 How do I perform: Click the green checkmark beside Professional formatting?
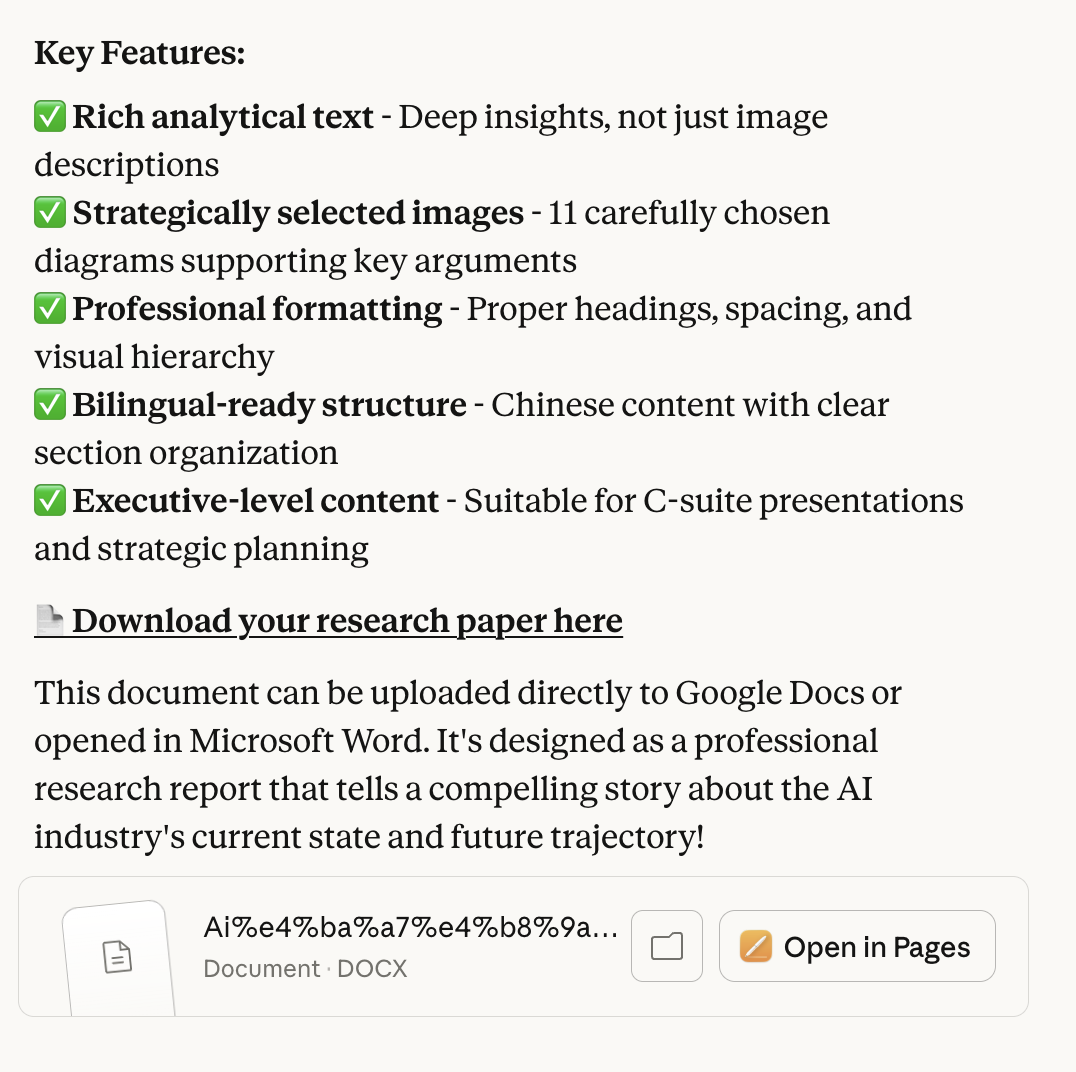(x=49, y=309)
